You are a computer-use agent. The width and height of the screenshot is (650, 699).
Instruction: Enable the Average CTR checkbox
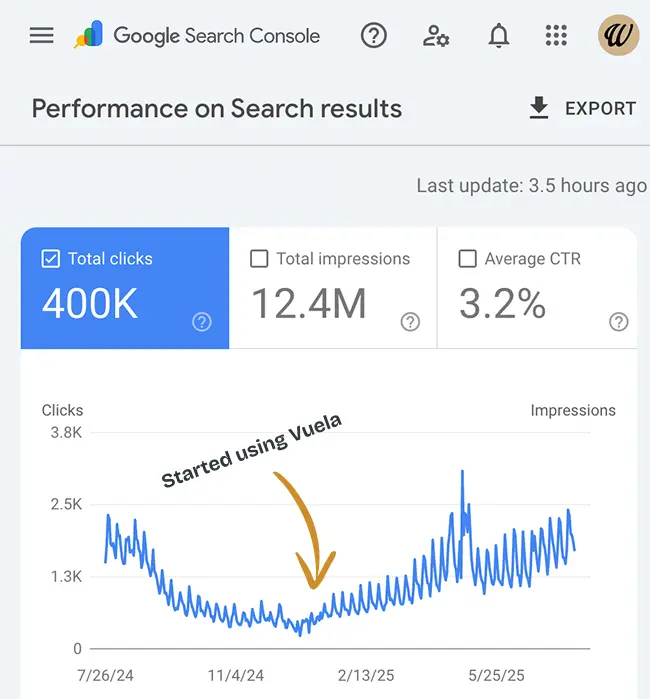coord(467,259)
